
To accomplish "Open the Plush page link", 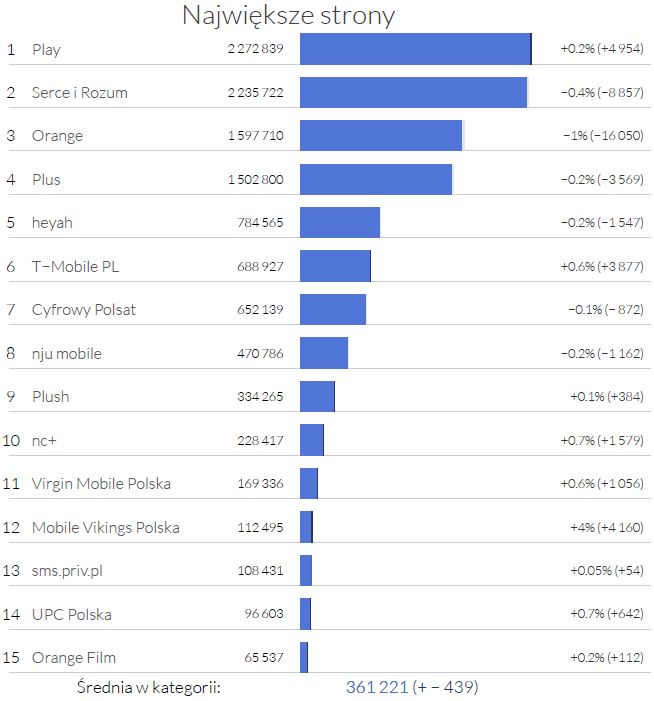I will (50, 397).
